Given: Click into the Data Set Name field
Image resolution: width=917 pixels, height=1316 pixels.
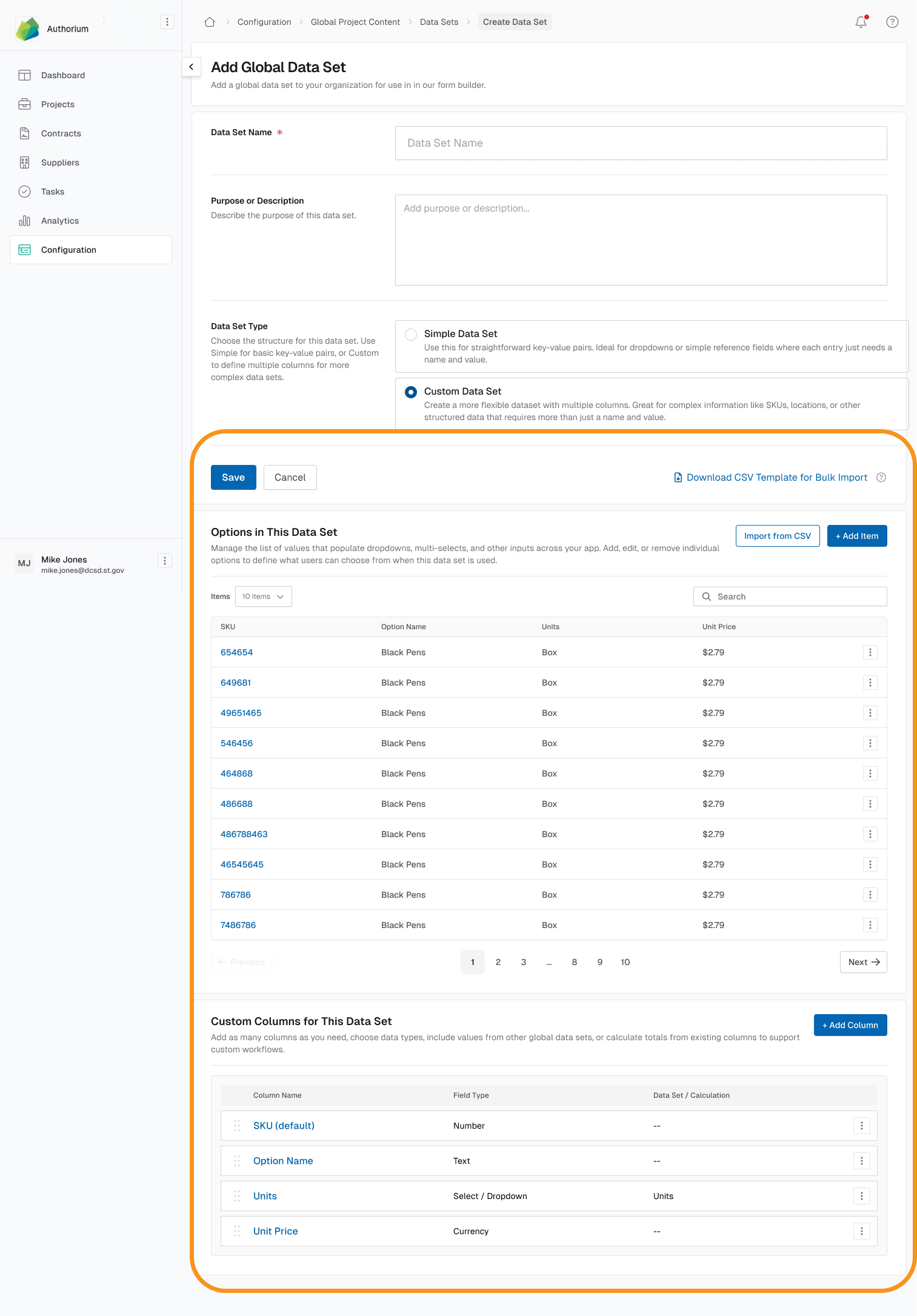Looking at the screenshot, I should pyautogui.click(x=641, y=143).
